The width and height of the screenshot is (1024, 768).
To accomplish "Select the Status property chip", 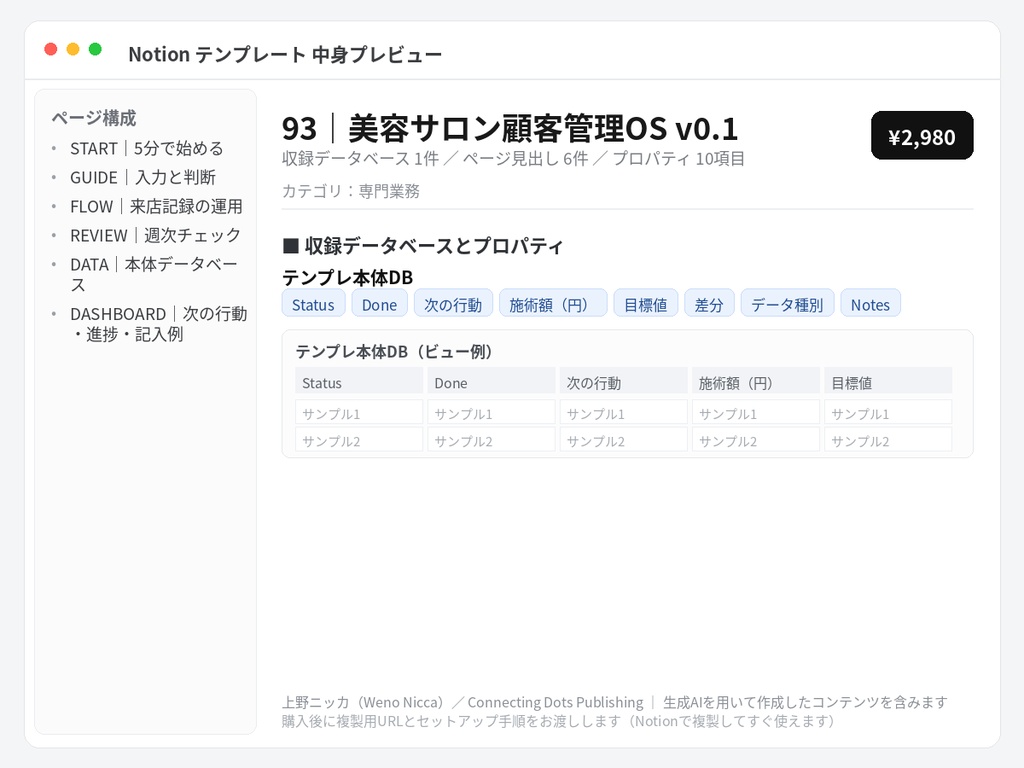I will click(313, 304).
